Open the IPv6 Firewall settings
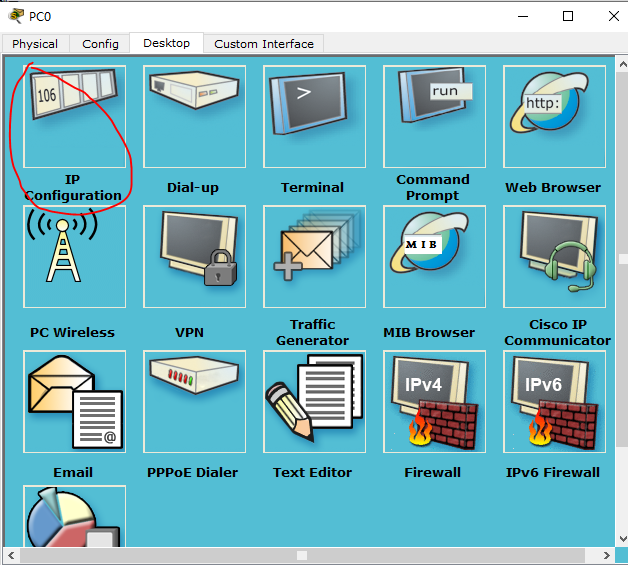 pyautogui.click(x=554, y=402)
